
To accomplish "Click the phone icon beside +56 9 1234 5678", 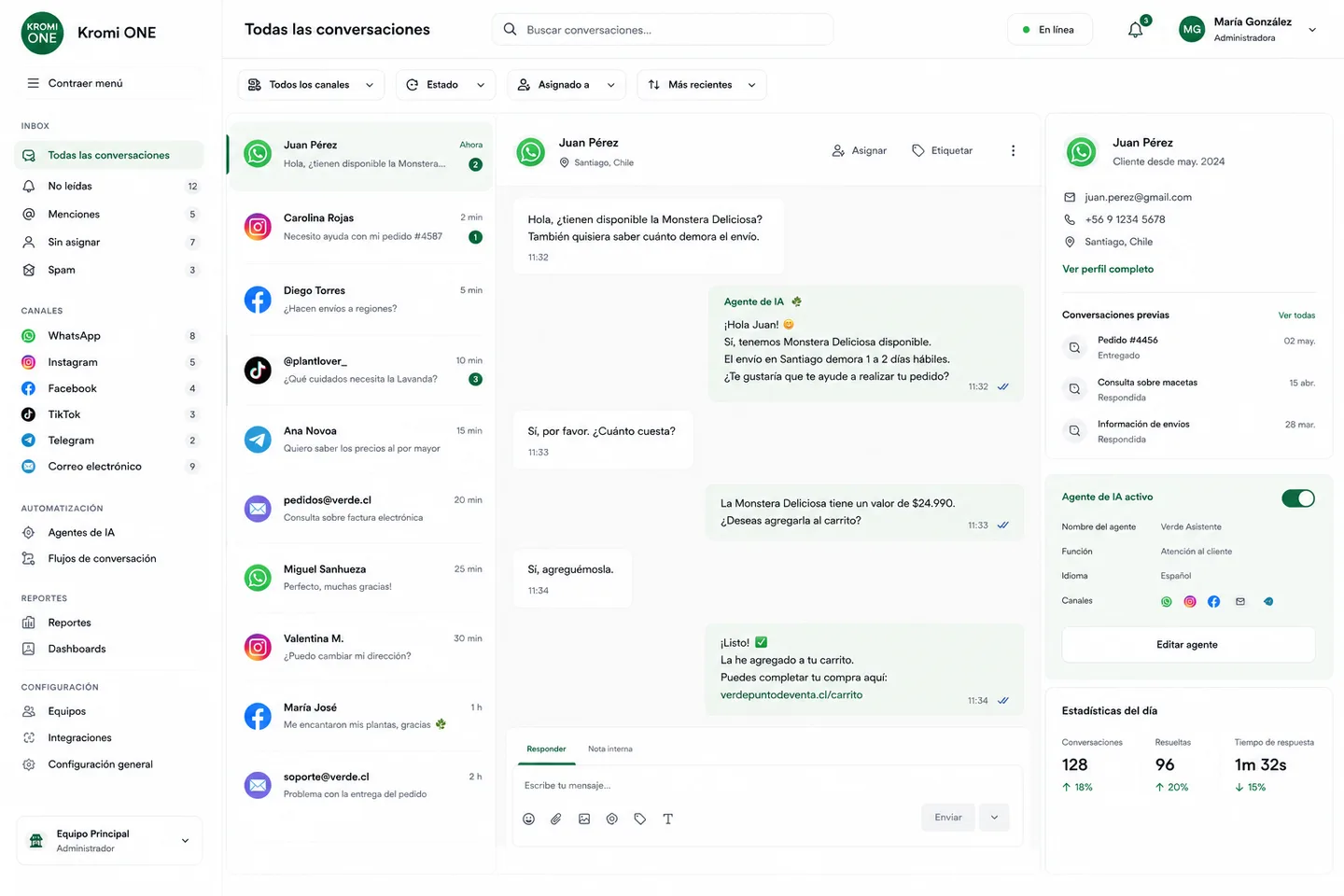I will [x=1070, y=219].
